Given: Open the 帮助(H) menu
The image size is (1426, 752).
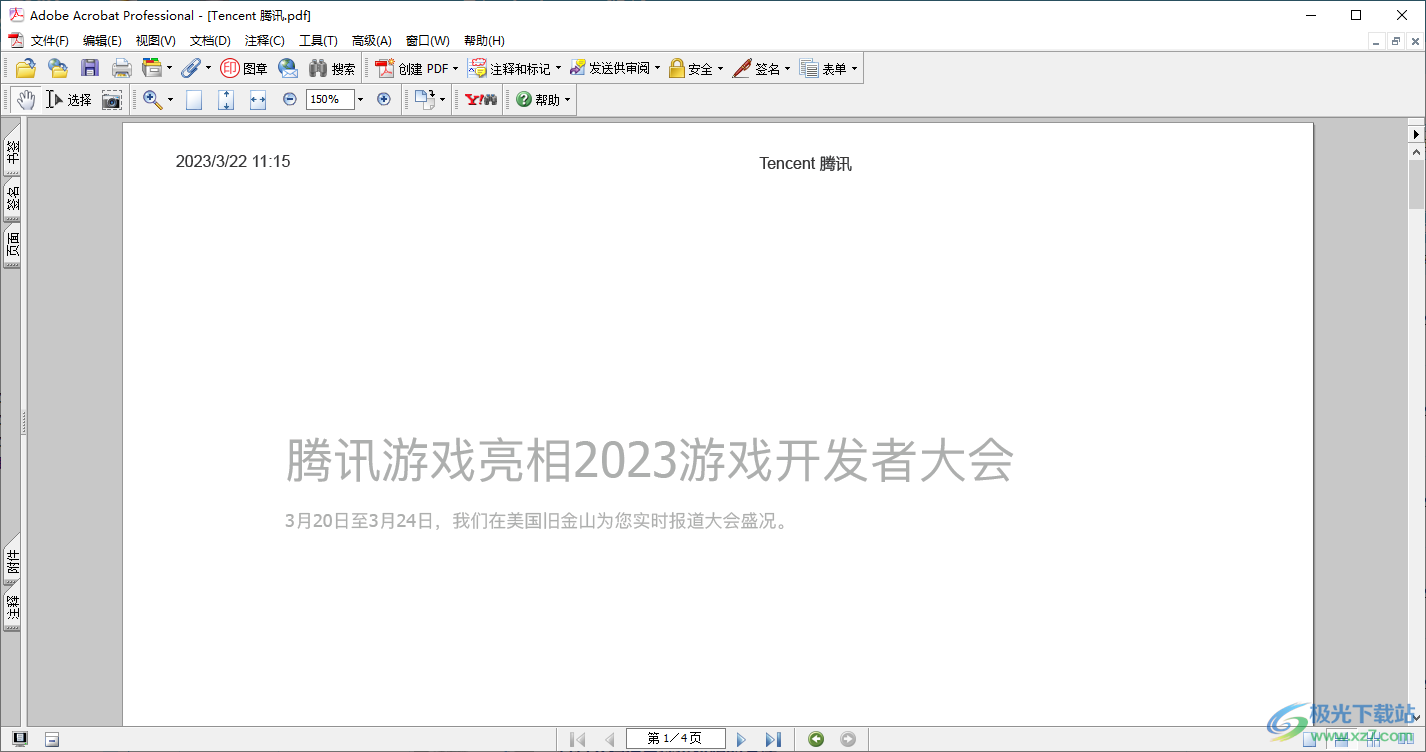Looking at the screenshot, I should pyautogui.click(x=484, y=41).
